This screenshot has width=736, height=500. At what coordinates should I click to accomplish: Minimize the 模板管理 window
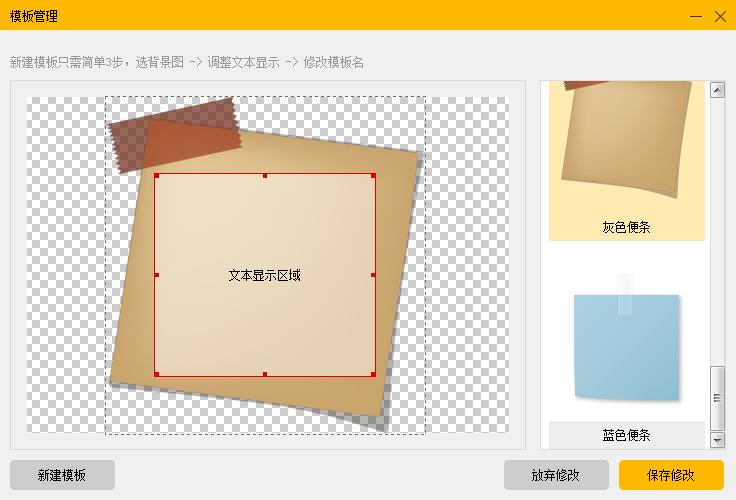(x=696, y=16)
